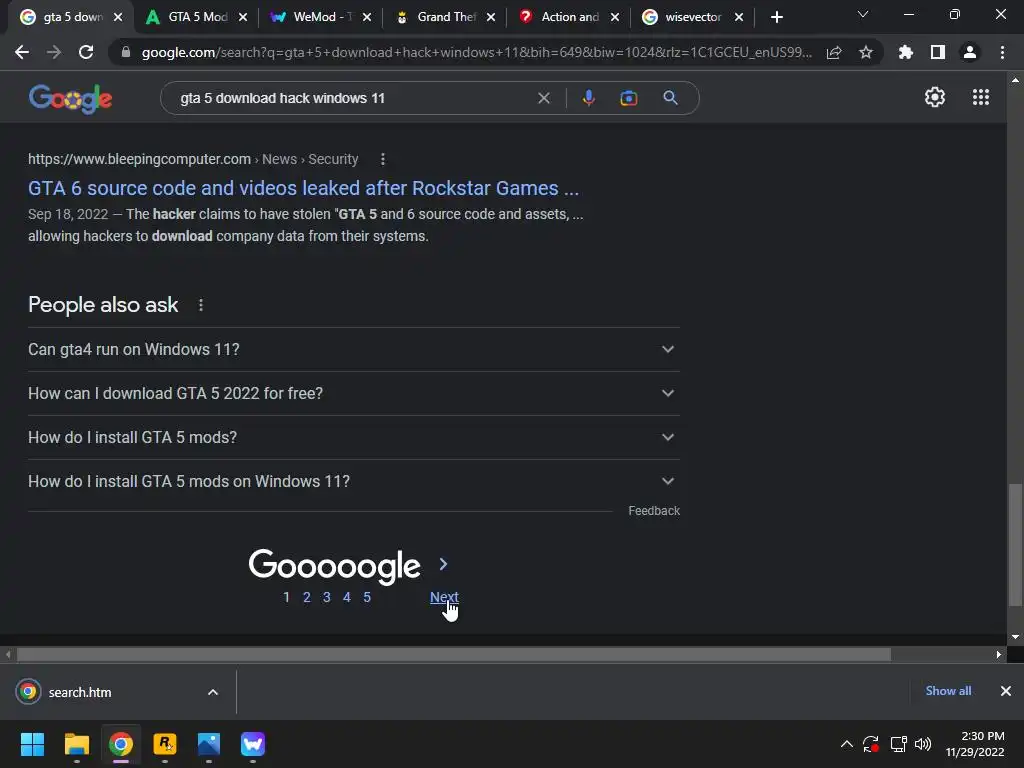Open GTA 6 source code leaked article

304,188
